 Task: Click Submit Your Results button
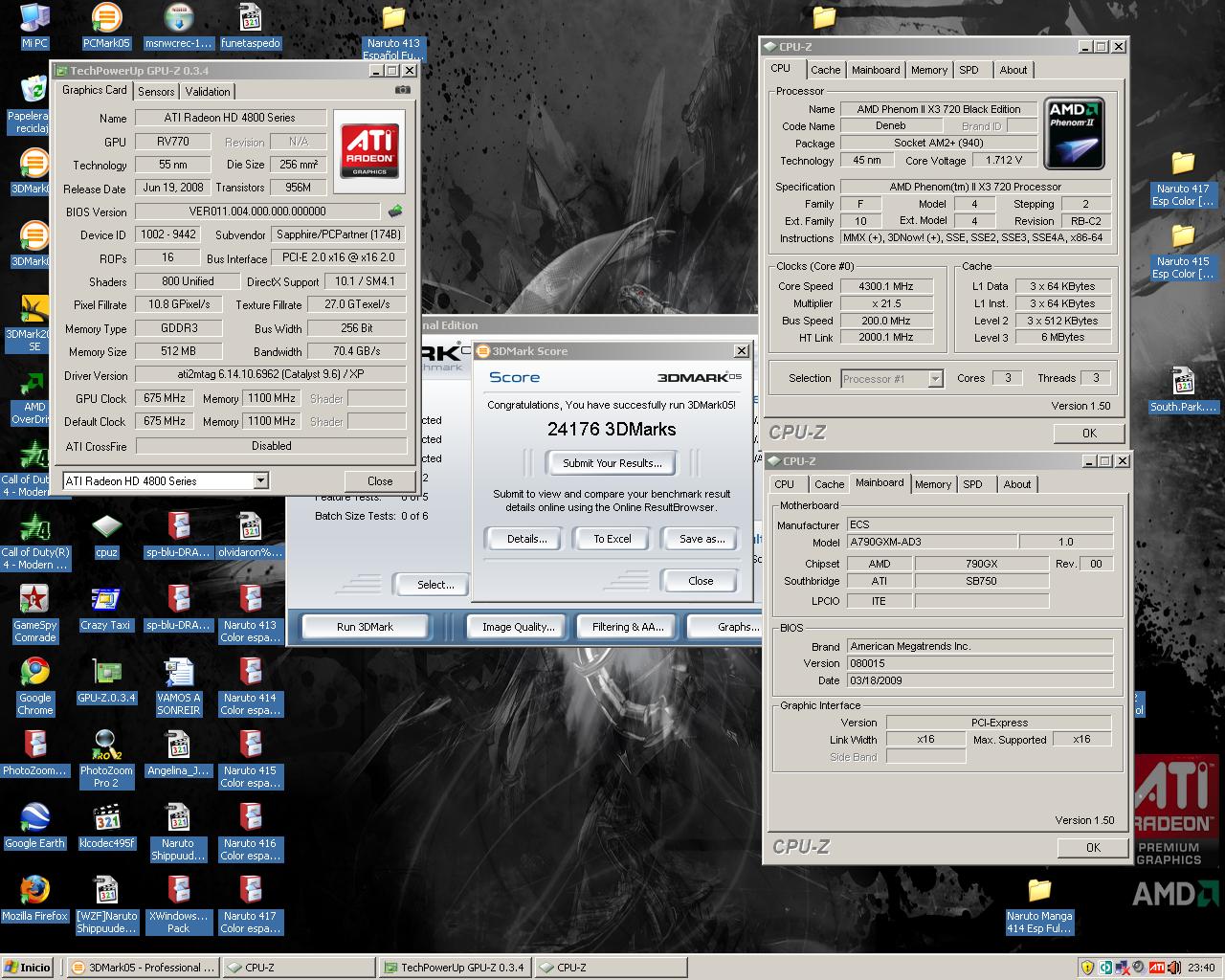(612, 463)
